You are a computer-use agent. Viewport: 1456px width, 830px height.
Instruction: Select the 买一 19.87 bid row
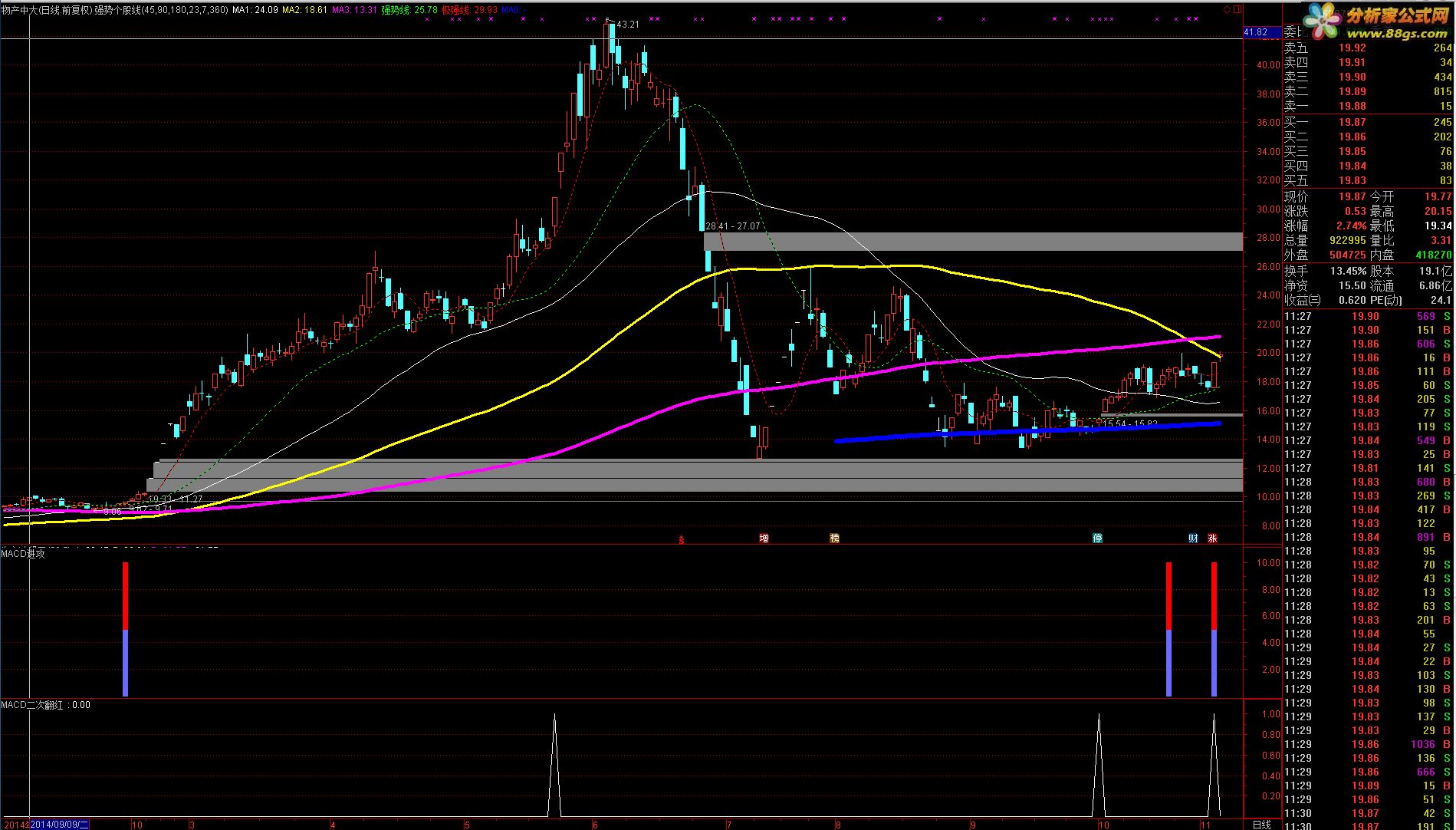(x=1369, y=122)
